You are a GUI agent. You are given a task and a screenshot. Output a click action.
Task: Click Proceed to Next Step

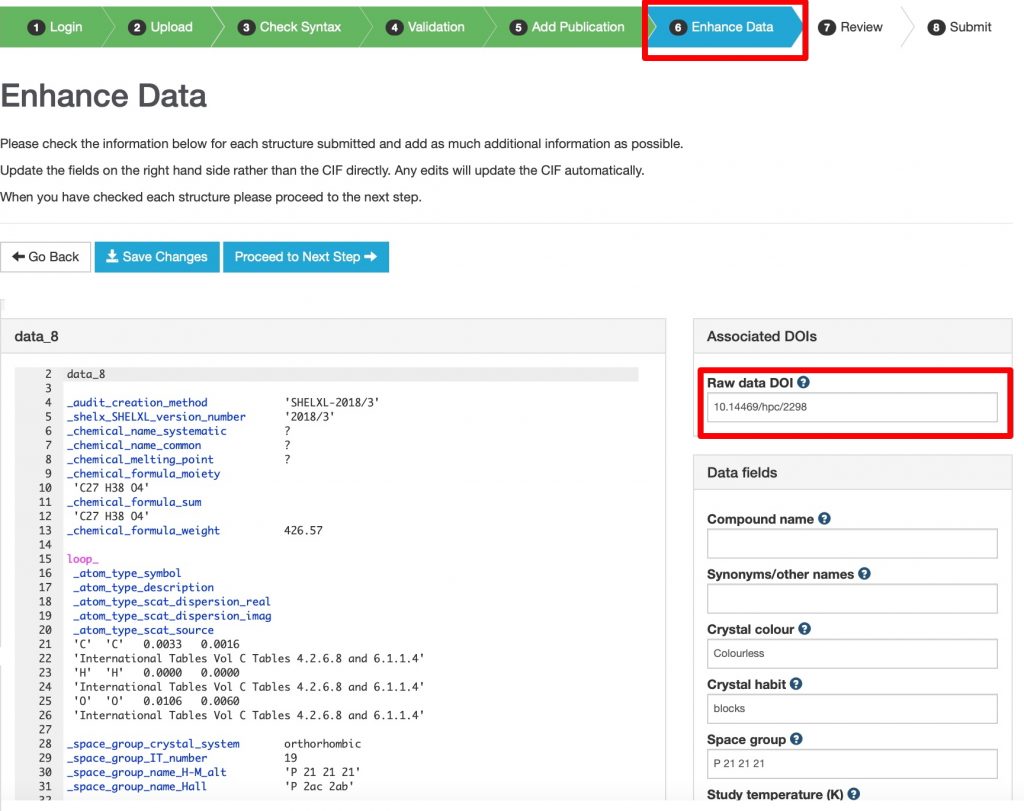pyautogui.click(x=305, y=257)
